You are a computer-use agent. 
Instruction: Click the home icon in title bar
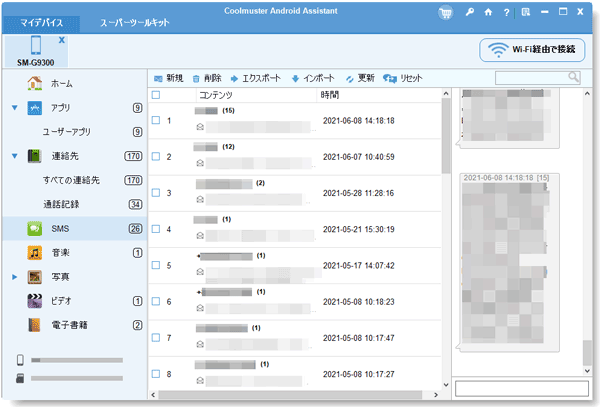(x=488, y=12)
